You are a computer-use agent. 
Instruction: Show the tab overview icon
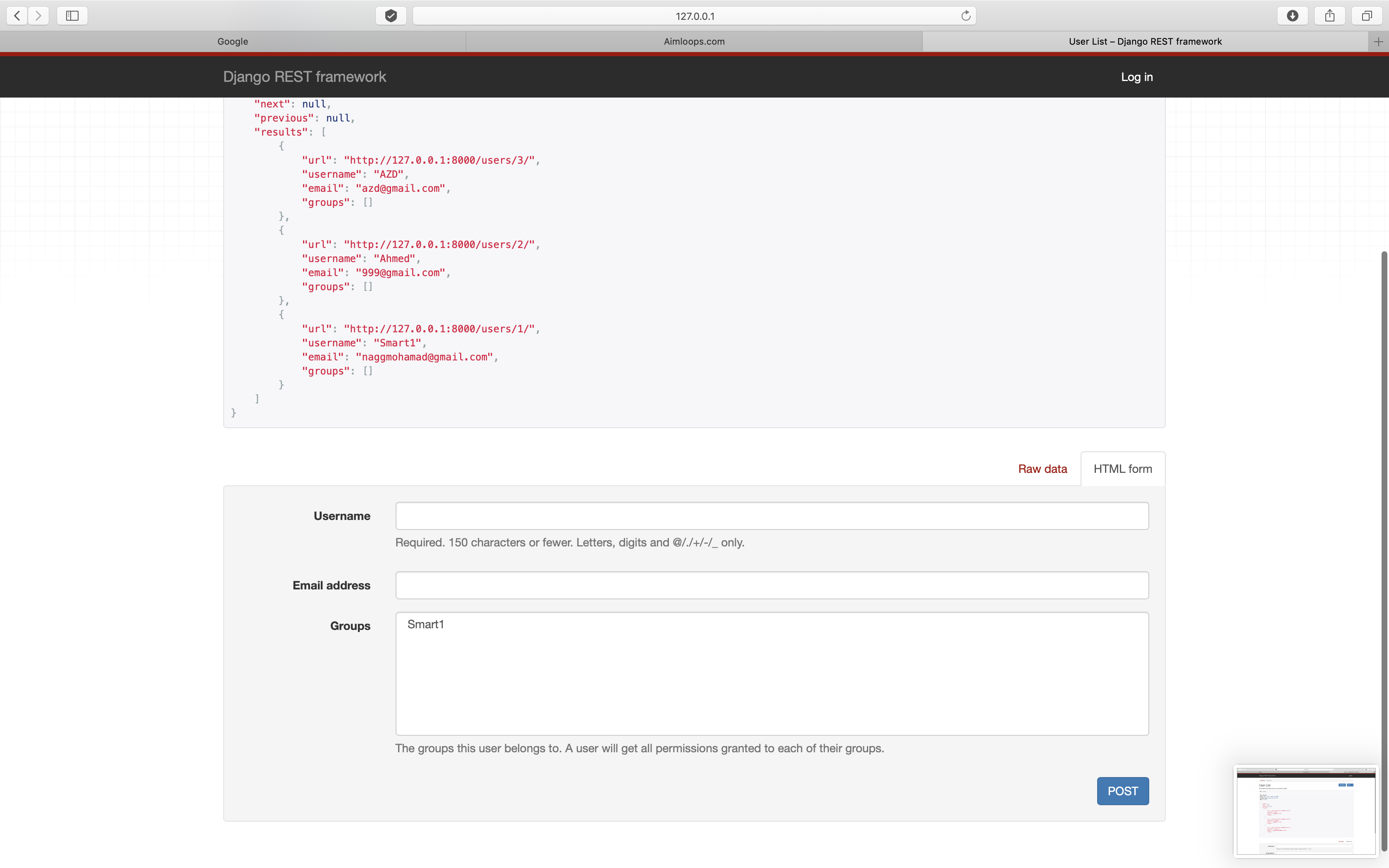1367,16
